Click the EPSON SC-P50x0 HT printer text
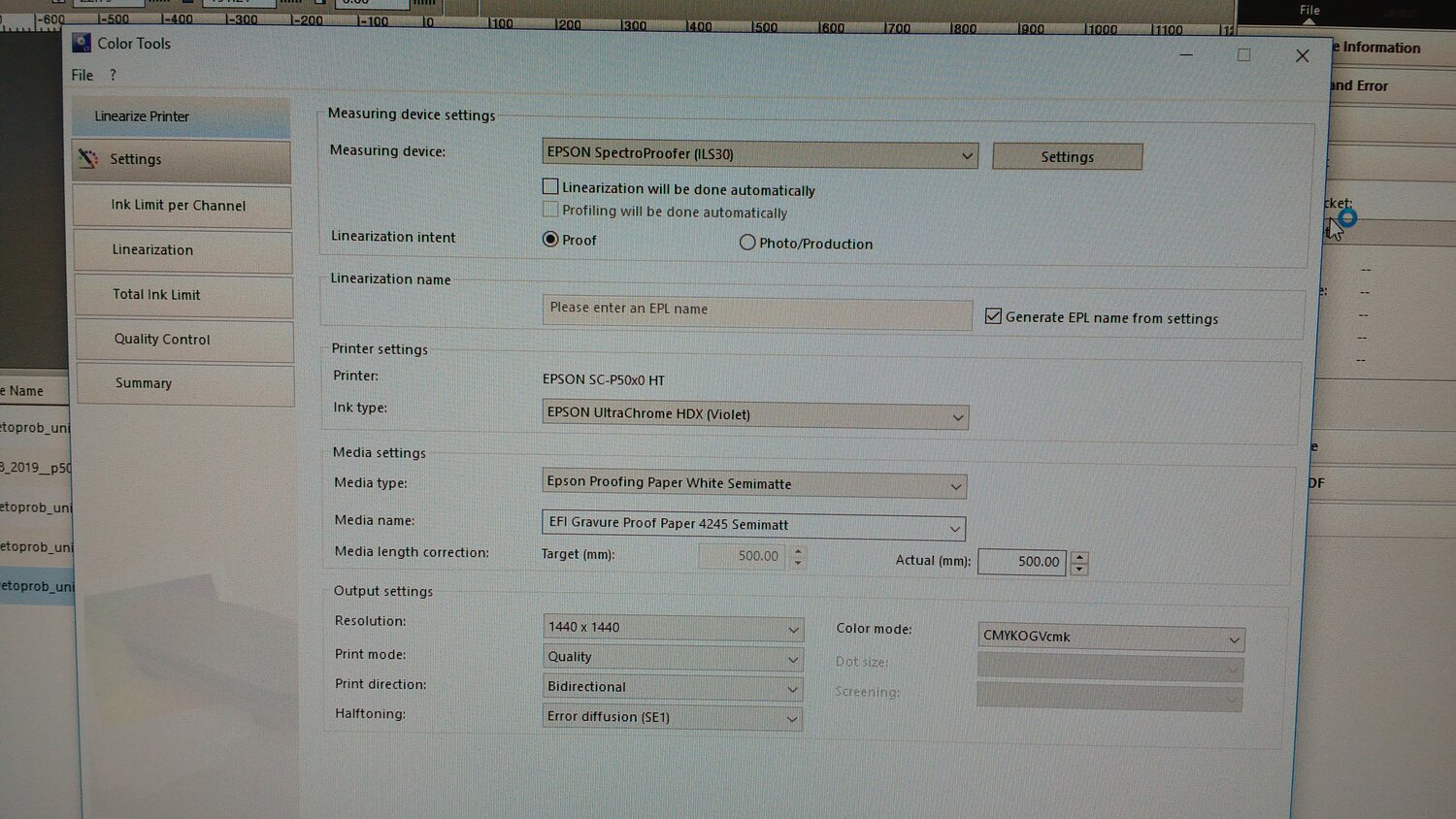Screen dimensions: 1456x819 (604, 379)
